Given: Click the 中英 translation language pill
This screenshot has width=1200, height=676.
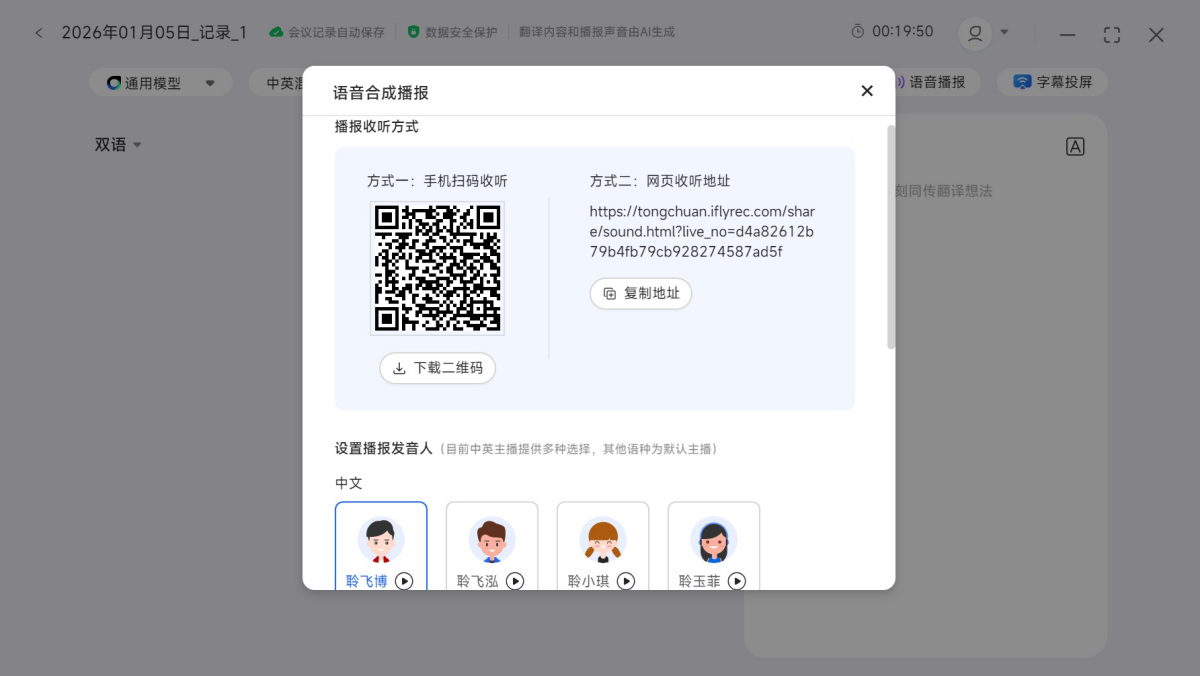Looking at the screenshot, I should point(283,82).
